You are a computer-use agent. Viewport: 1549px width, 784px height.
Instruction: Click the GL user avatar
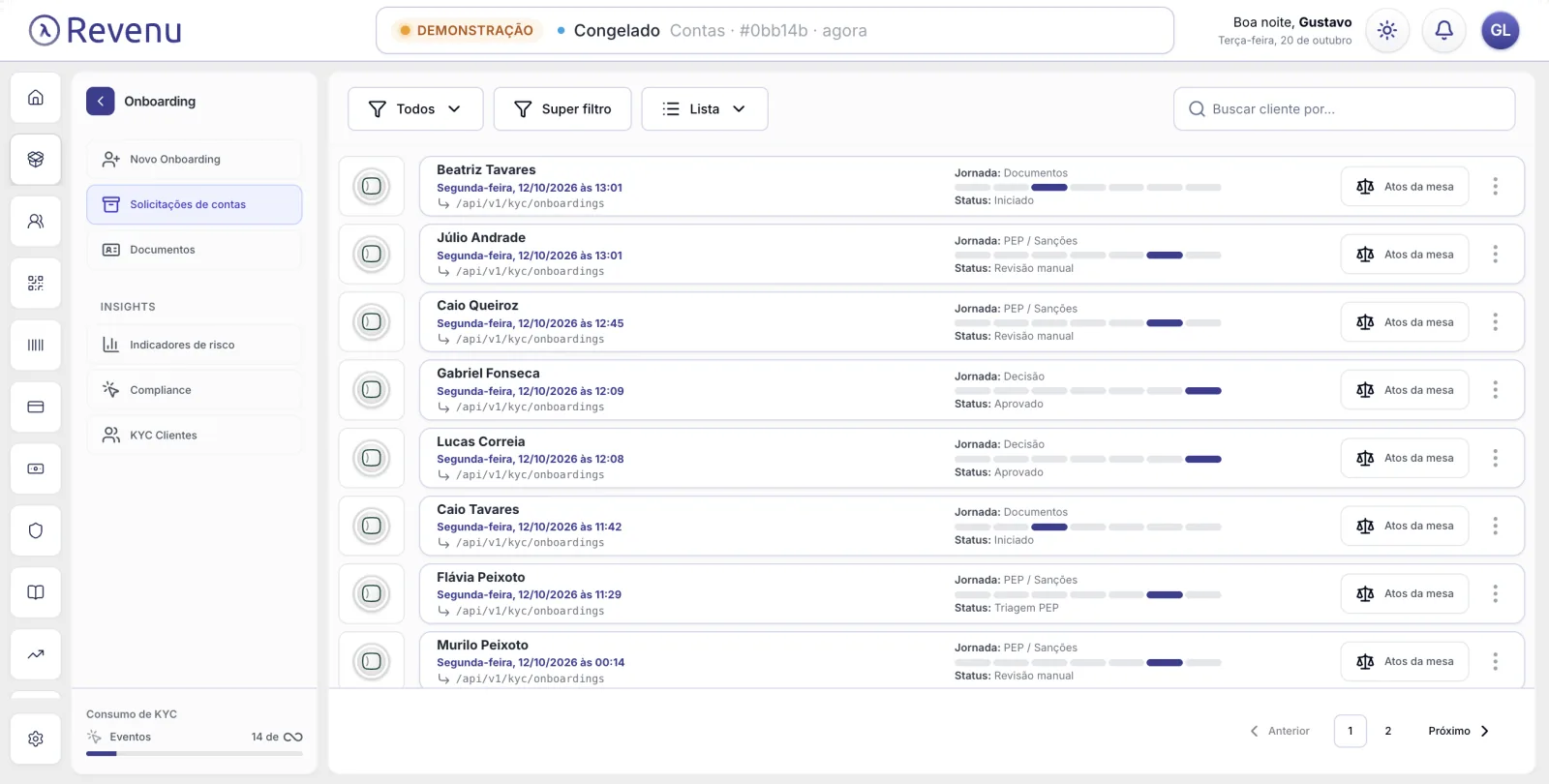coord(1501,31)
